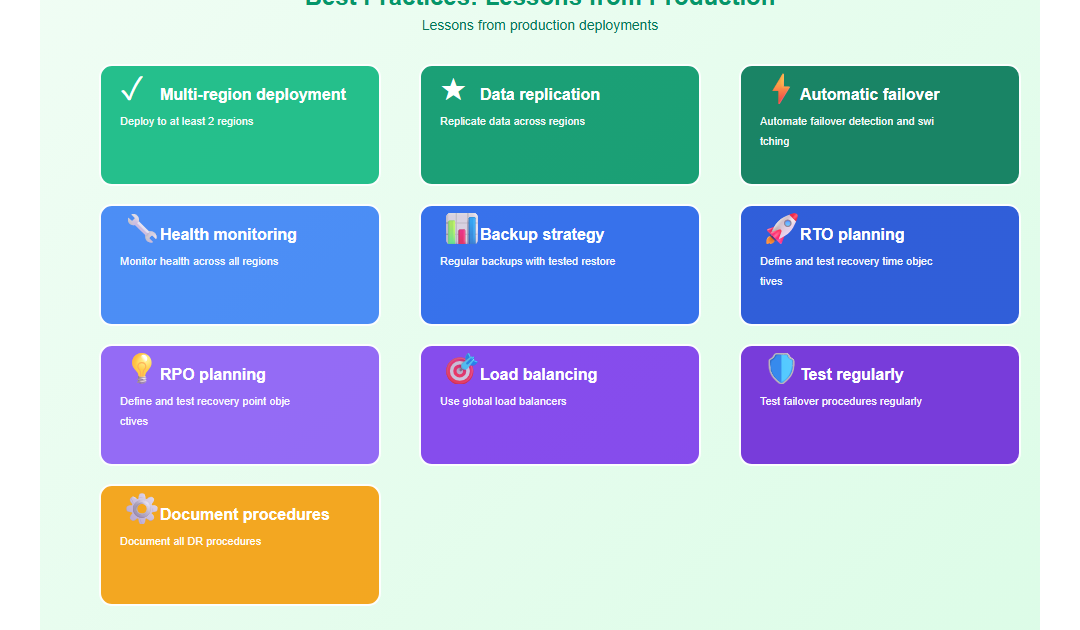Image resolution: width=1080 pixels, height=630 pixels.
Task: Click the bar chart icon on Backup strategy
Action: click(x=461, y=229)
